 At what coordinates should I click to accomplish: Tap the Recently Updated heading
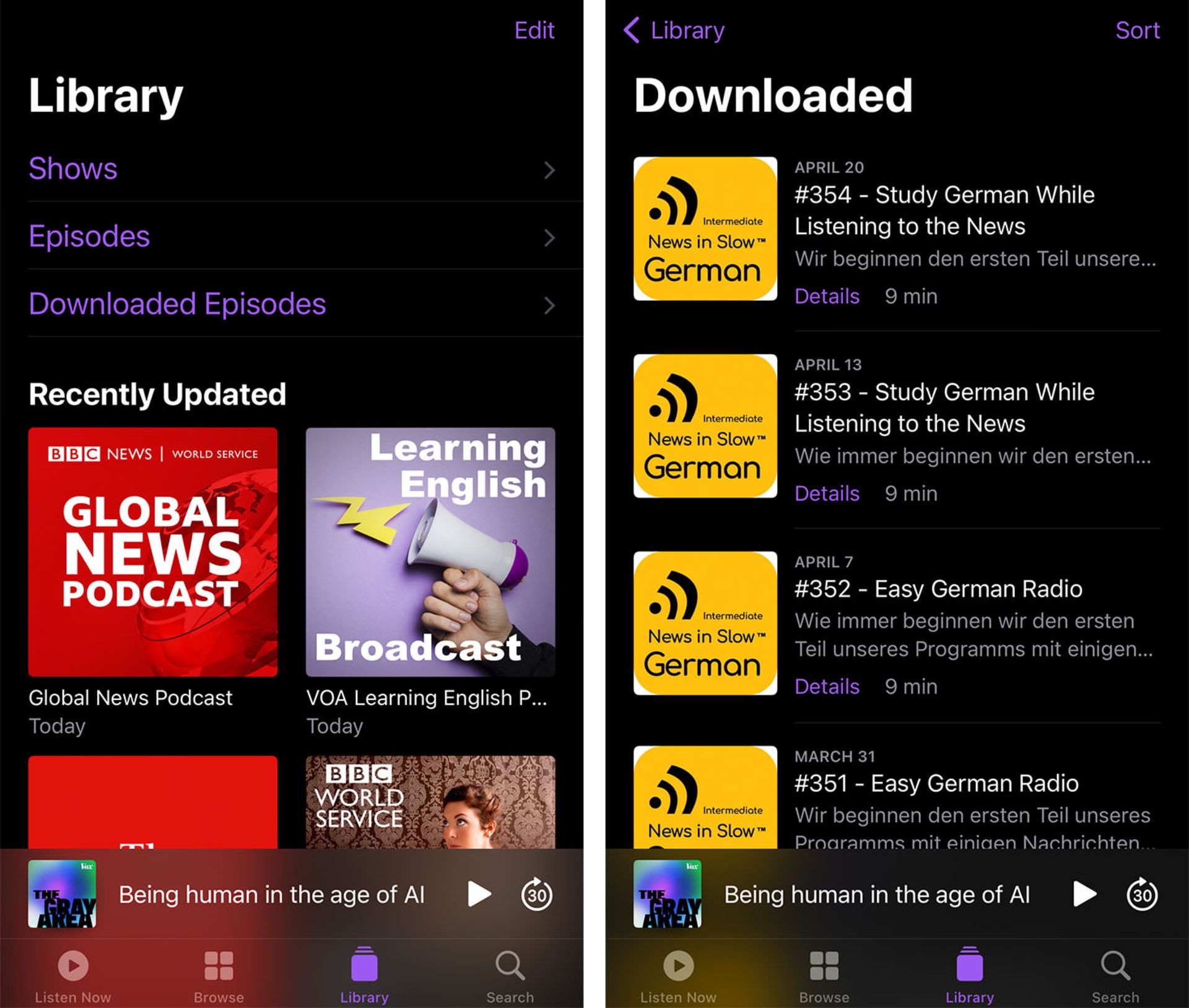point(157,394)
